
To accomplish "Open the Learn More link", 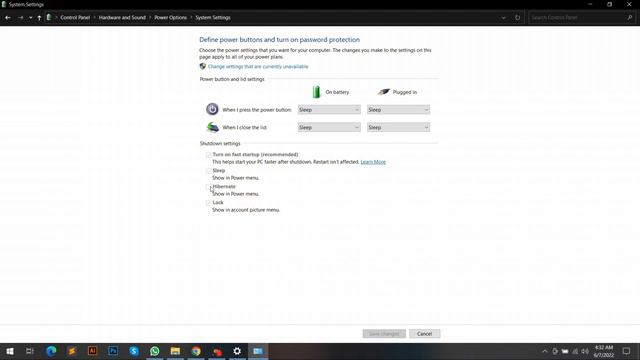I will (373, 162).
